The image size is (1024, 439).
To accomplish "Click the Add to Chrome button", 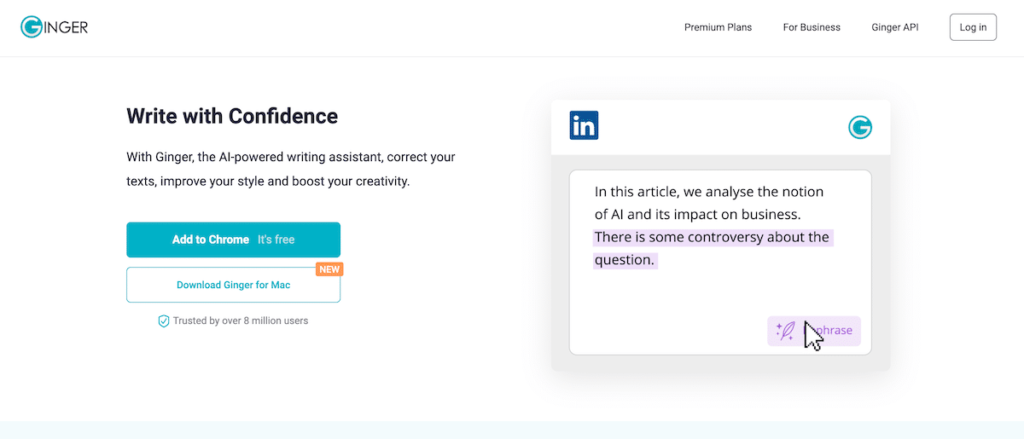I will coord(233,240).
